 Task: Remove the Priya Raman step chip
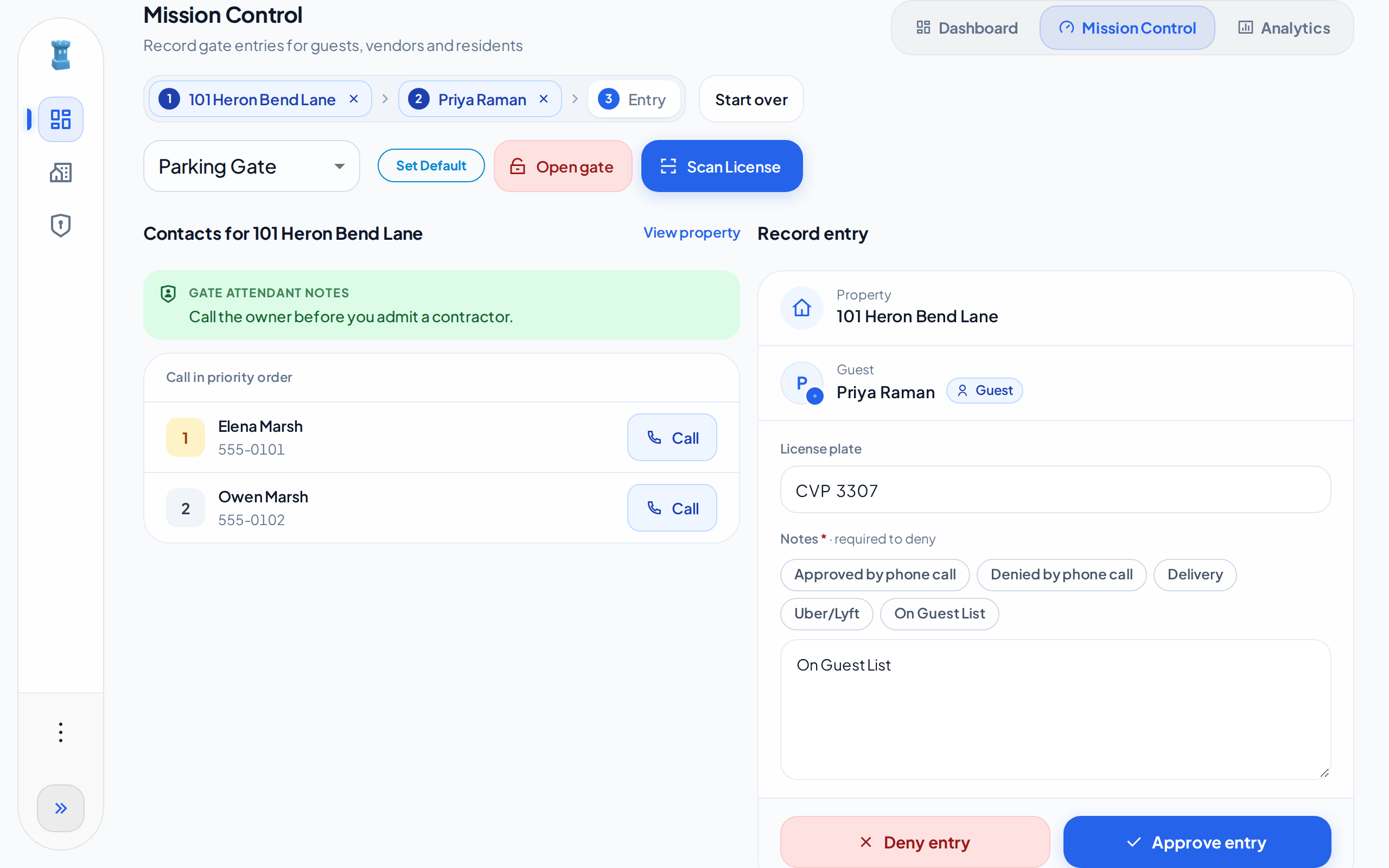[x=544, y=99]
